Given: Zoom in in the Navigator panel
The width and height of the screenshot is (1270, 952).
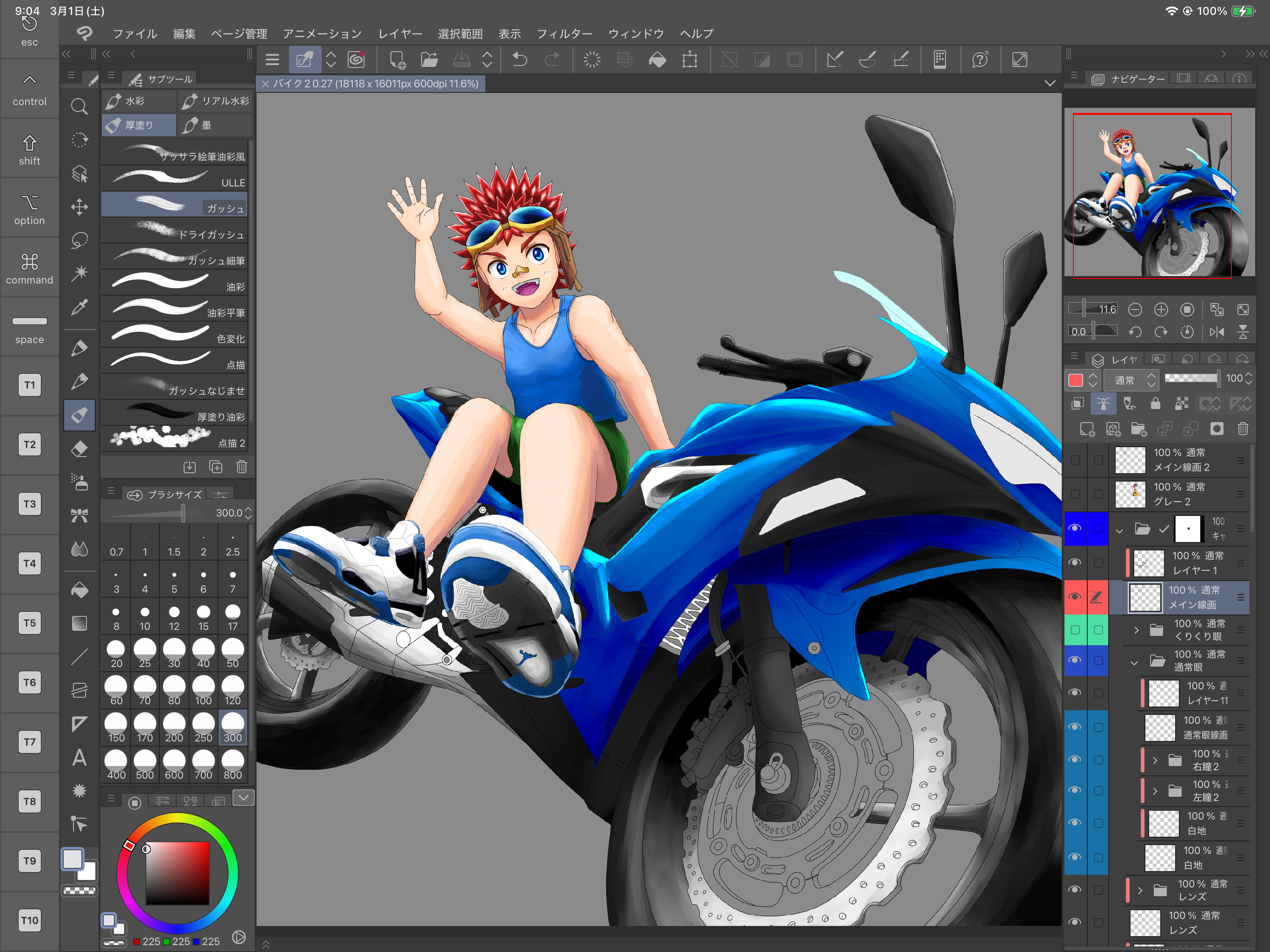Looking at the screenshot, I should tap(1161, 310).
